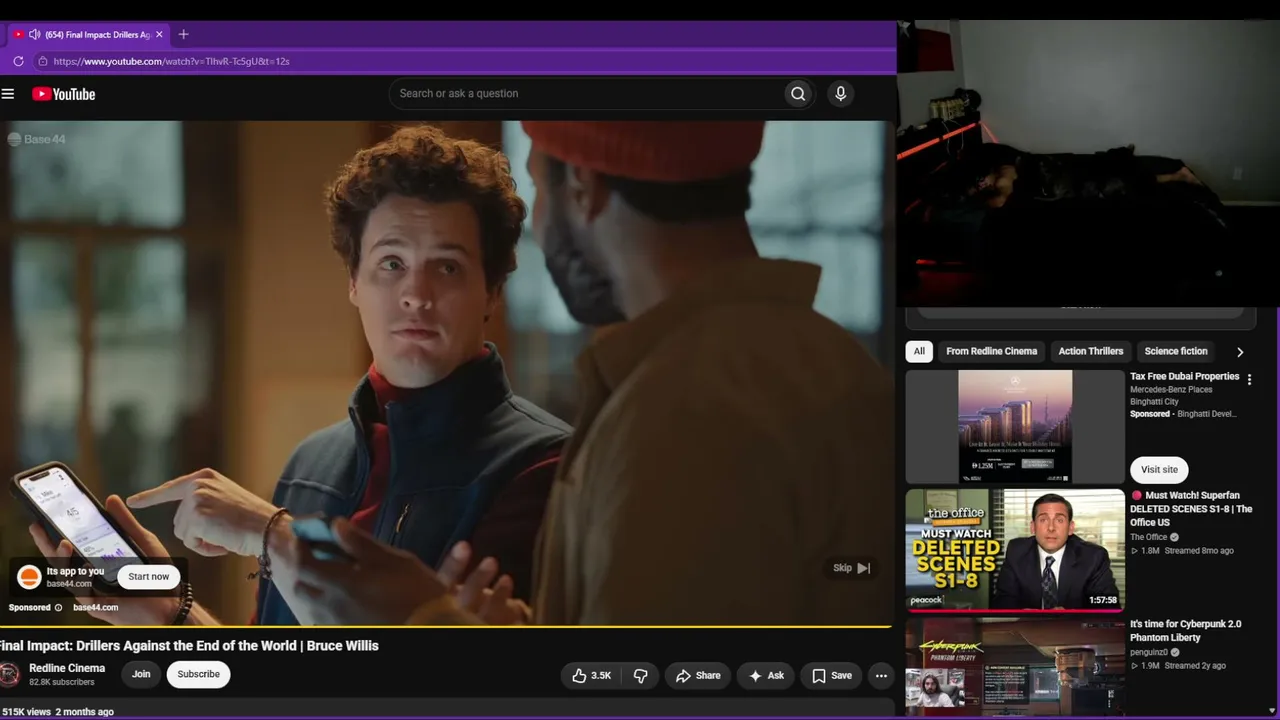Open the Must Watch Superfan Deleted Scenes title
This screenshot has width=1280, height=720.
(1191, 509)
